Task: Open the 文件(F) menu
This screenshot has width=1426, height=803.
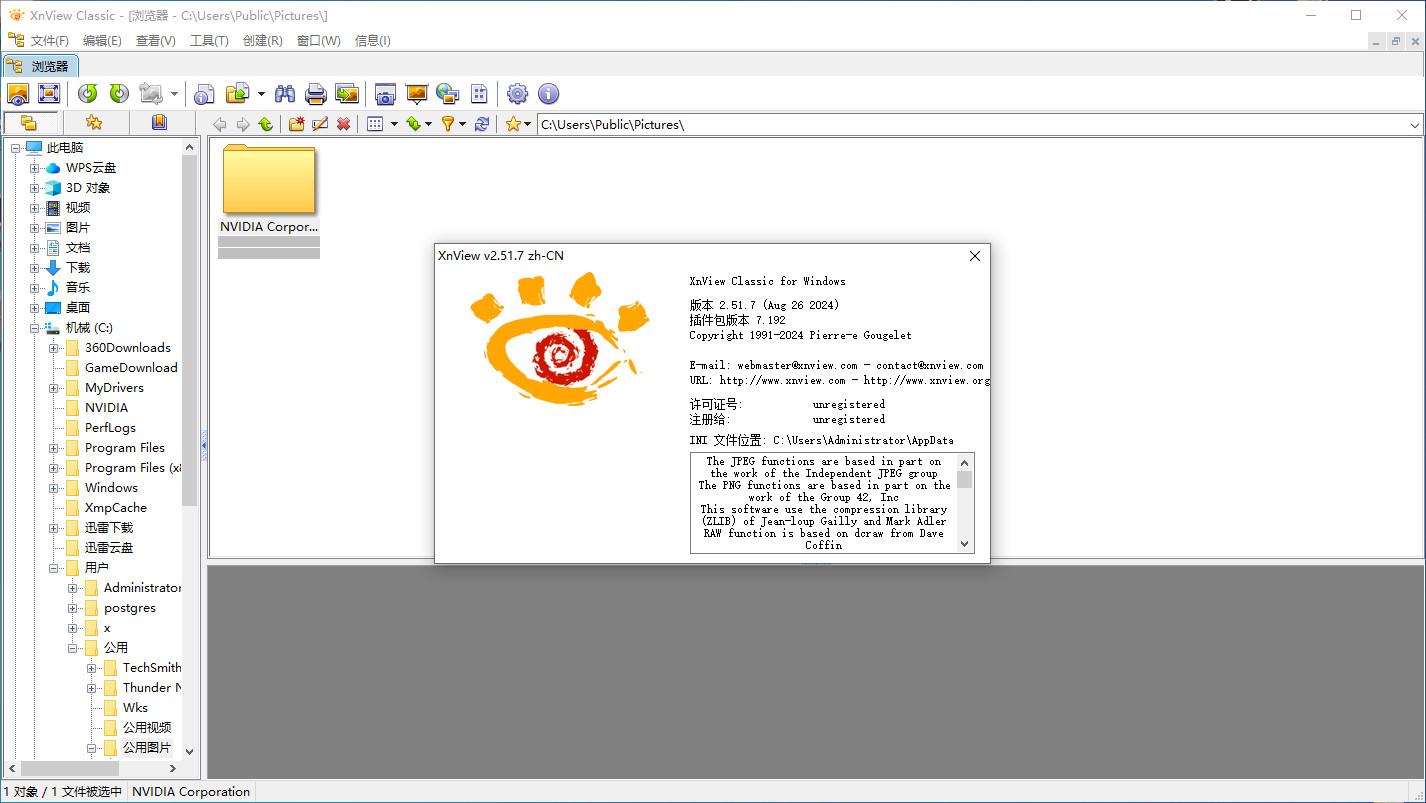Action: pos(49,40)
